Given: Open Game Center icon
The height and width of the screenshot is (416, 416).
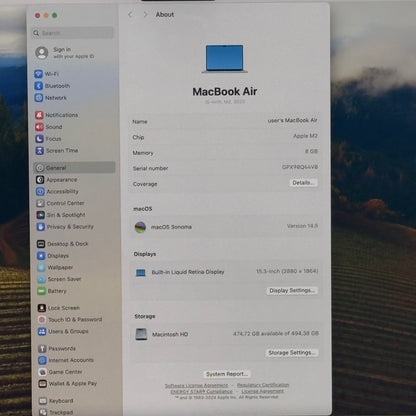Looking at the screenshot, I should coord(42,372).
